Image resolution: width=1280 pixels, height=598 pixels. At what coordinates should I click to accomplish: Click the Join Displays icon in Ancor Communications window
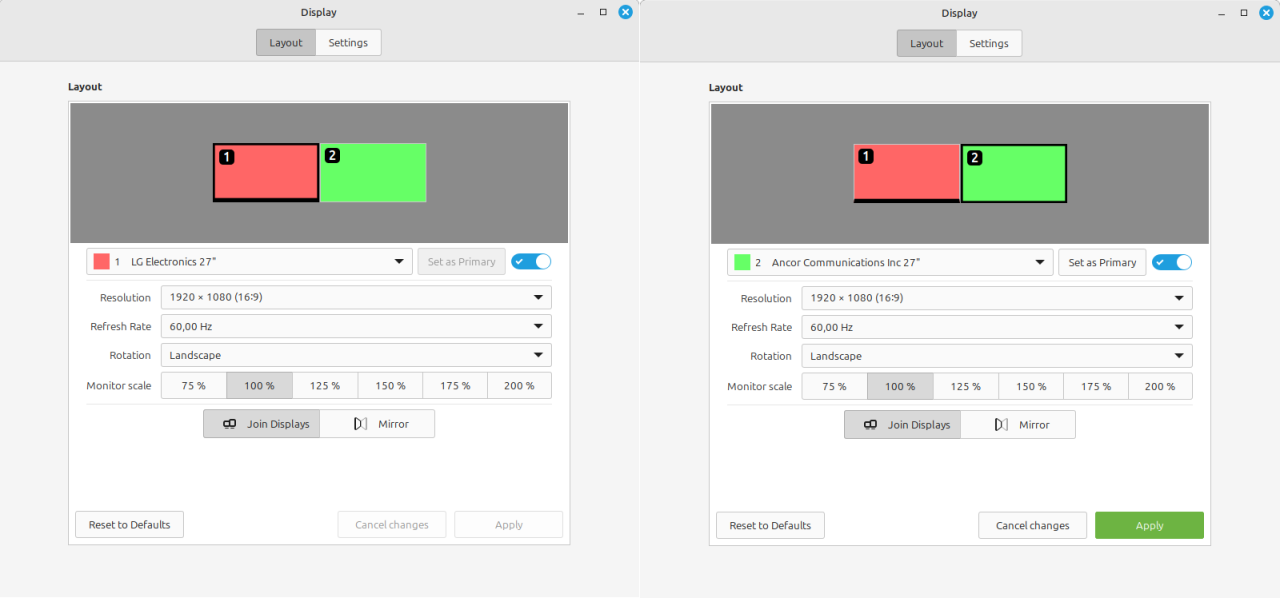click(871, 425)
